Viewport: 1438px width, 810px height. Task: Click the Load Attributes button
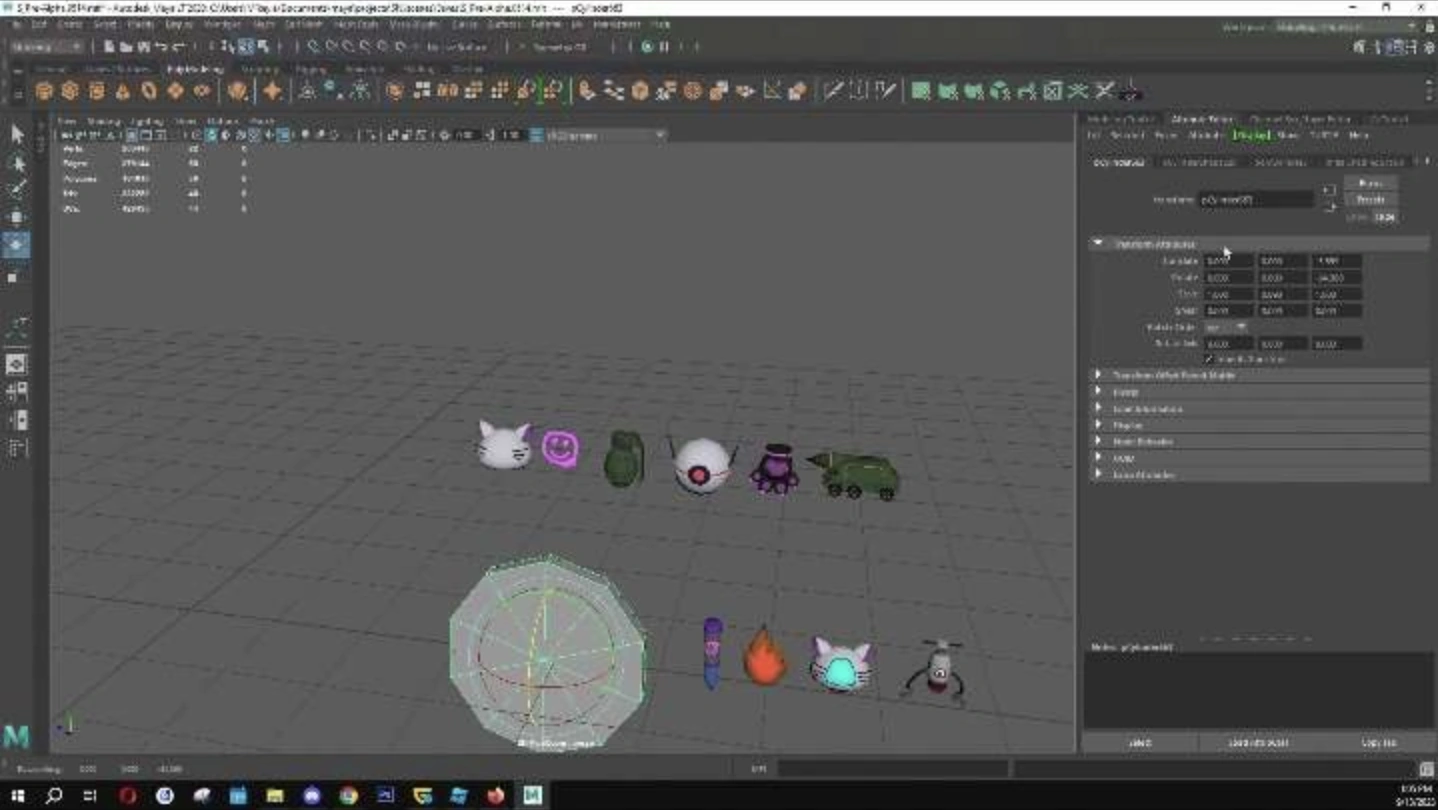pyautogui.click(x=1257, y=743)
